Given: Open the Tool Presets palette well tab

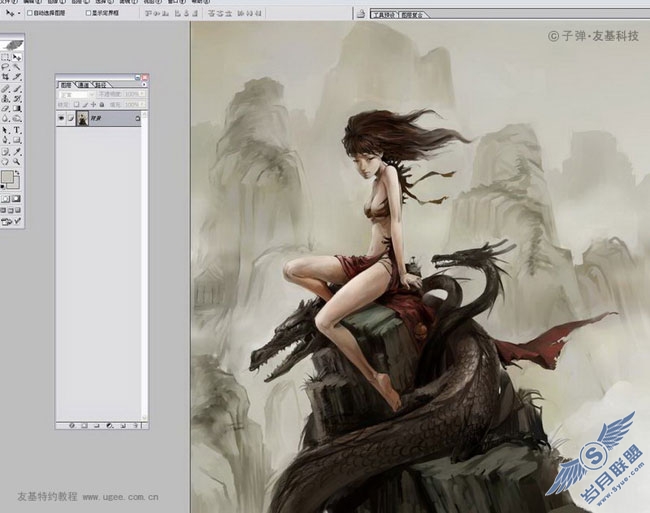Looking at the screenshot, I should [384, 15].
